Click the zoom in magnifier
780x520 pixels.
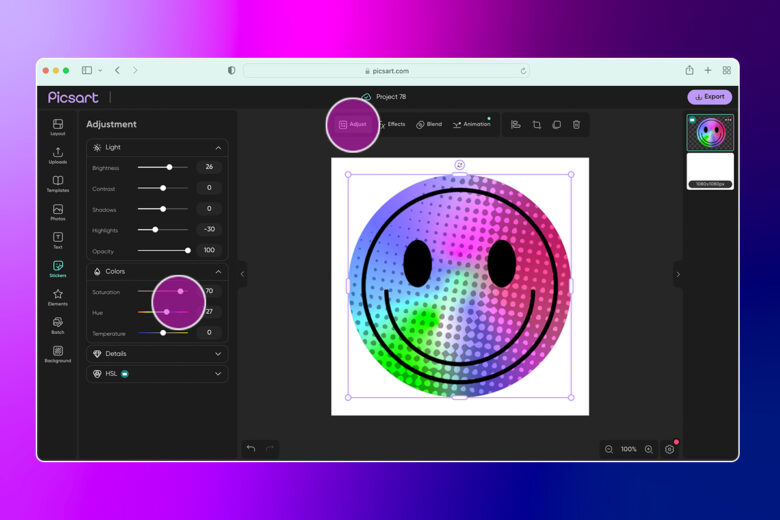tap(649, 449)
